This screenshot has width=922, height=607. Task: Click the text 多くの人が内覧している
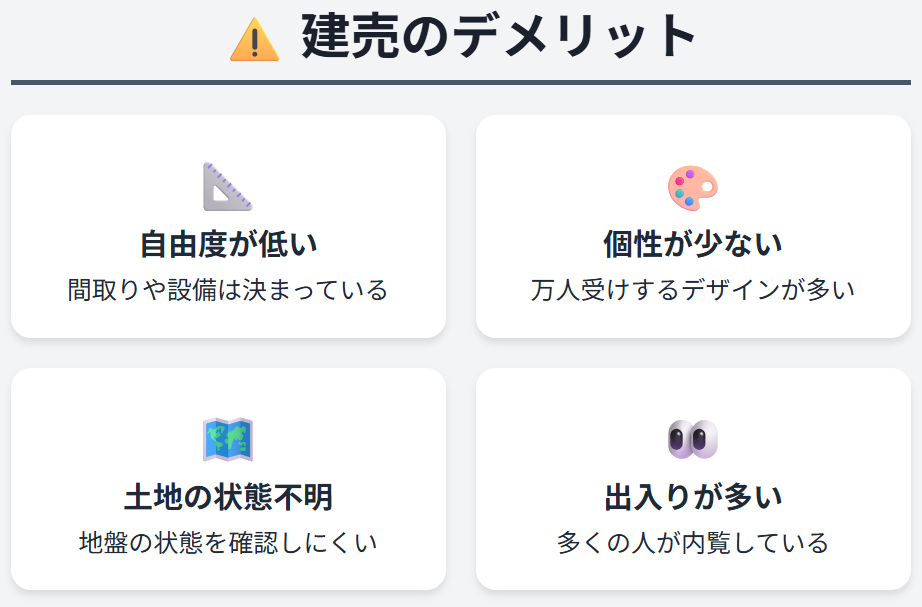point(693,544)
